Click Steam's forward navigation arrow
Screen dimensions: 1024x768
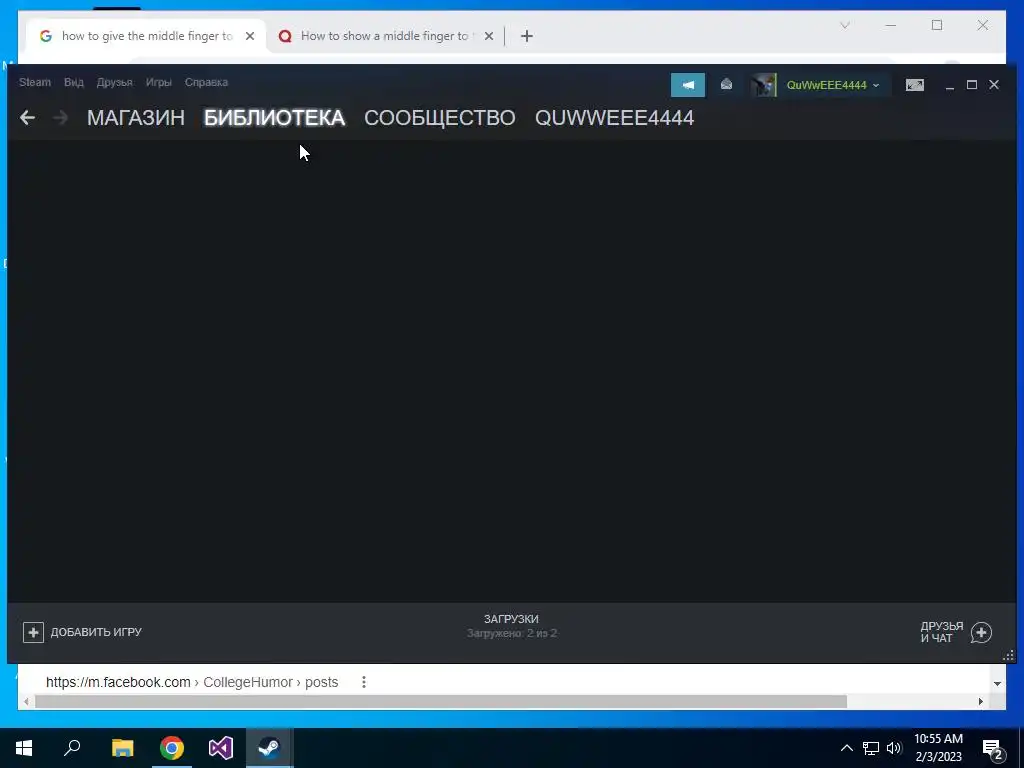tap(61, 118)
